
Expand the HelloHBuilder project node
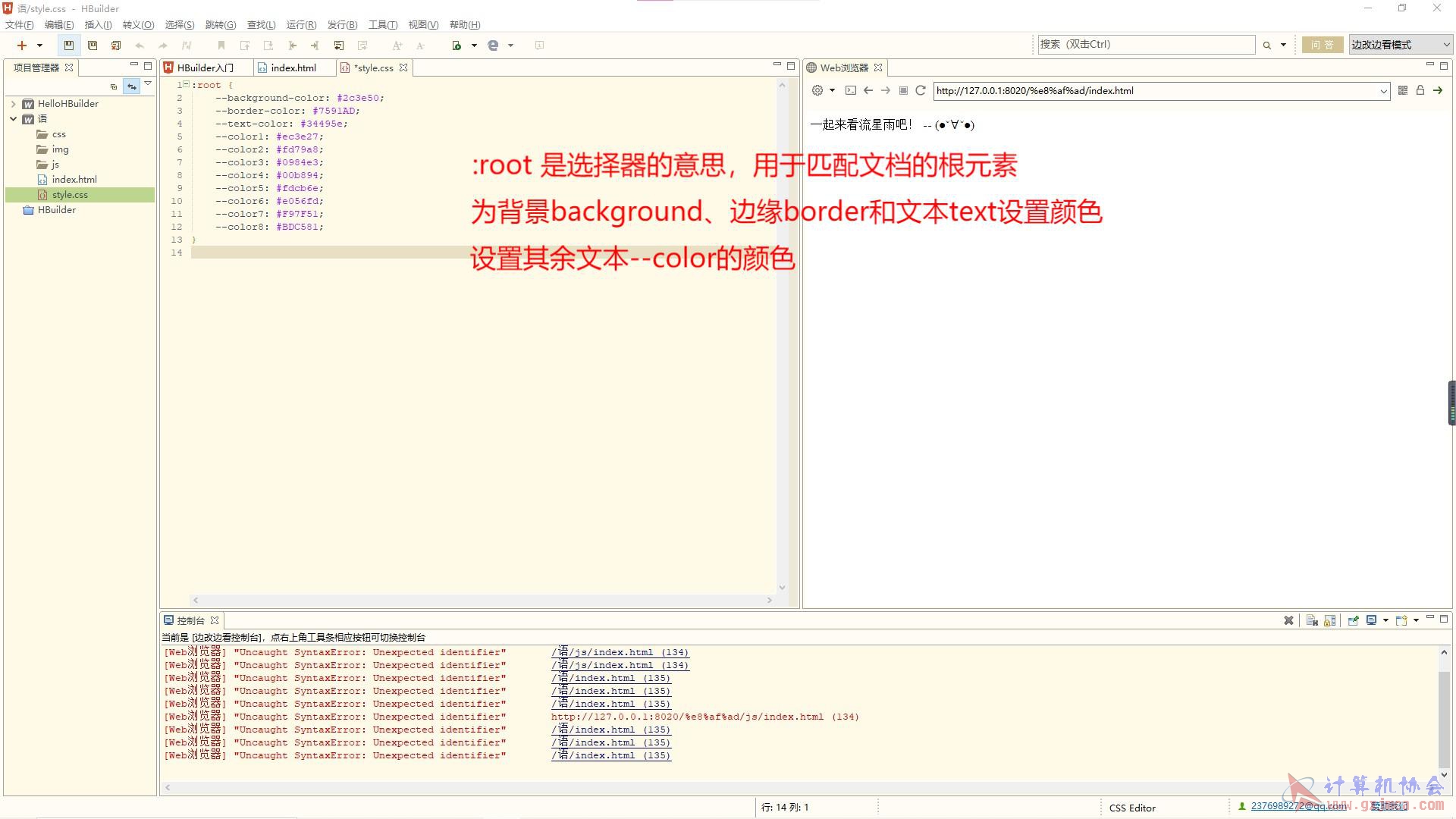pyautogui.click(x=14, y=104)
